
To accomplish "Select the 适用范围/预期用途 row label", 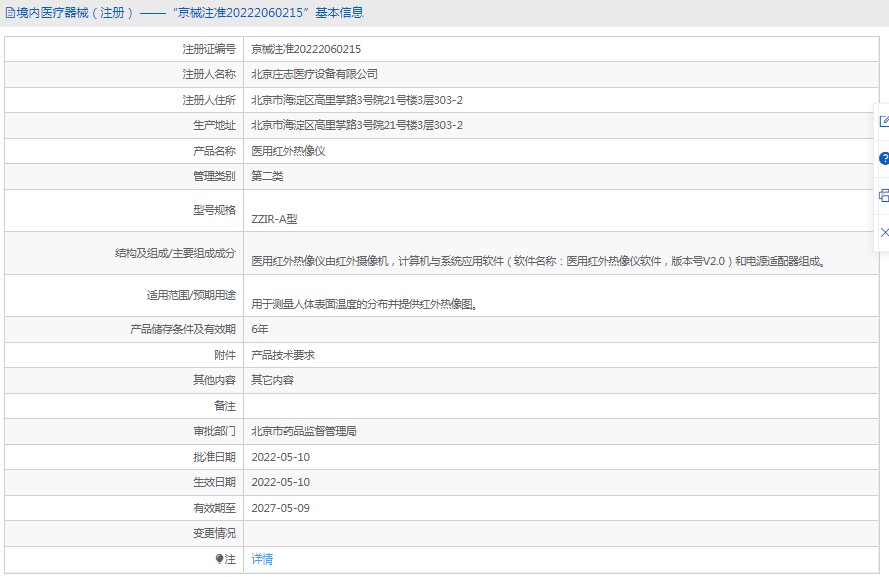I will coord(191,295).
